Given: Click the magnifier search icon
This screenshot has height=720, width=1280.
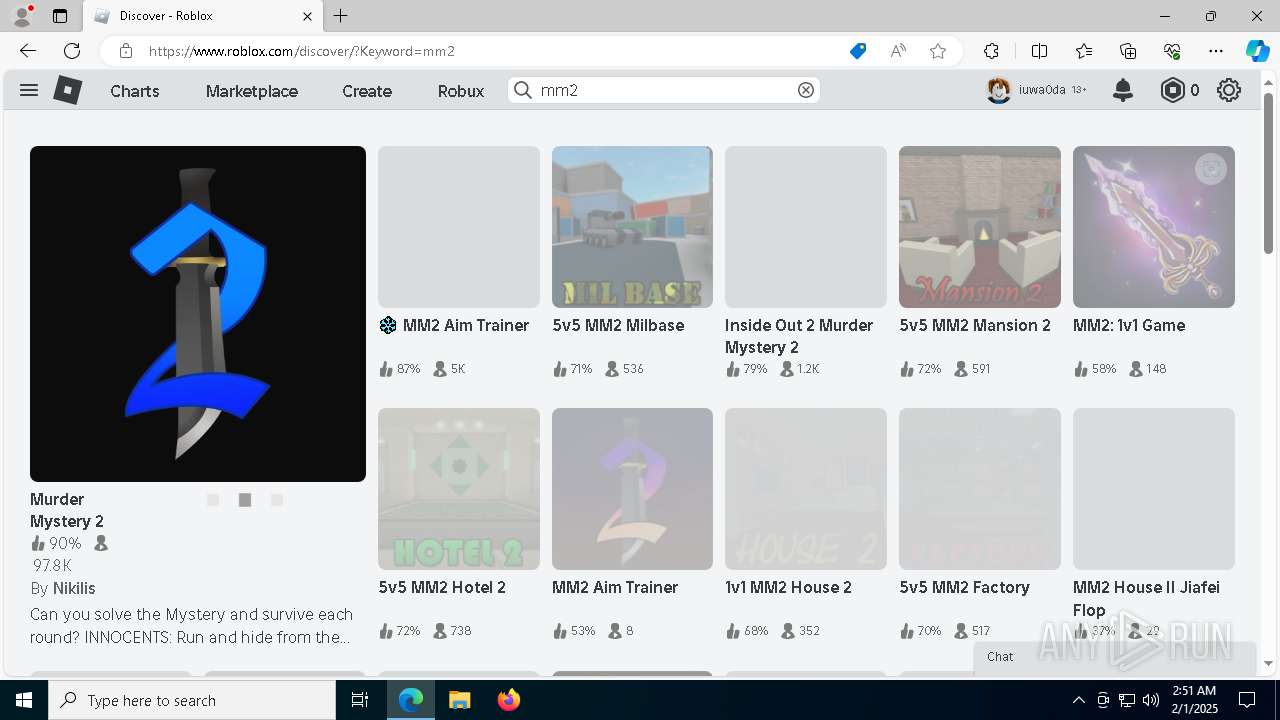Looking at the screenshot, I should coord(523,90).
